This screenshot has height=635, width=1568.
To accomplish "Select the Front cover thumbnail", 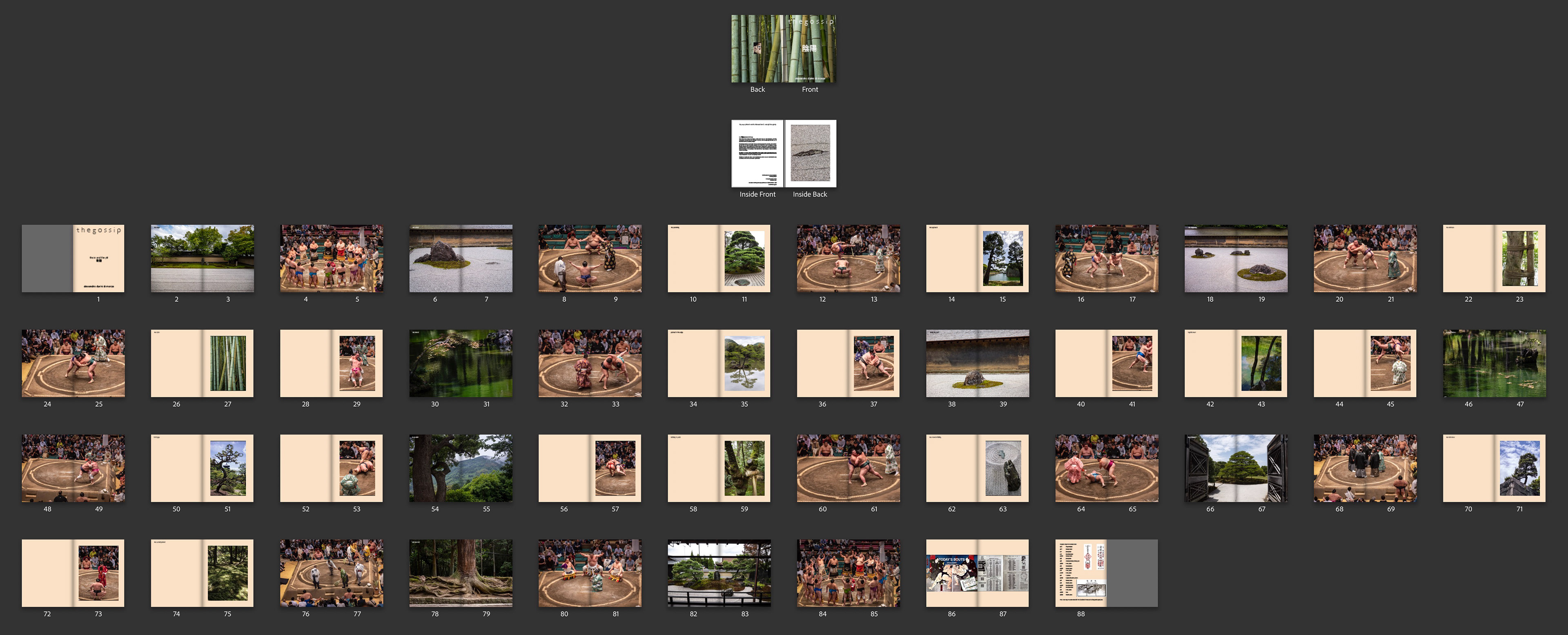I will coord(810,49).
